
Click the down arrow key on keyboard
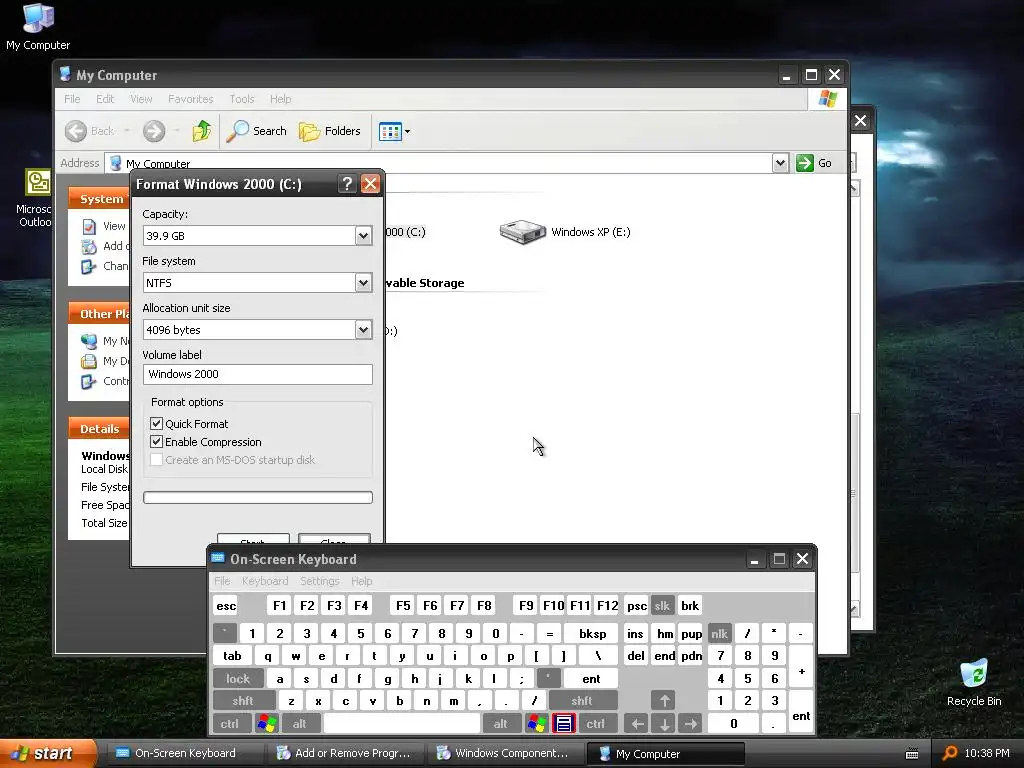664,724
